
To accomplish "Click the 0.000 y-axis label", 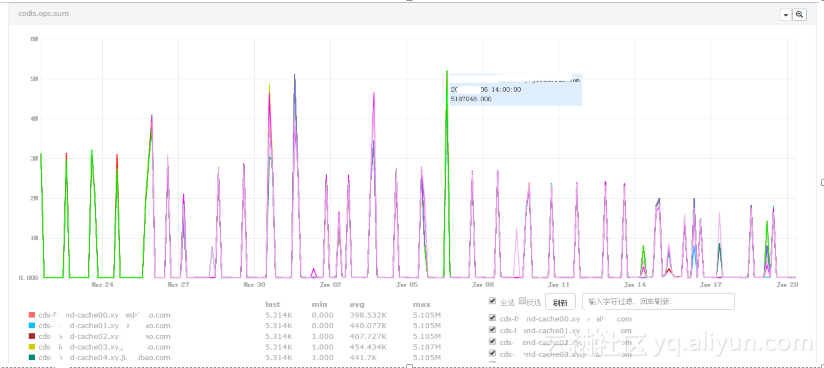I will coord(27,278).
